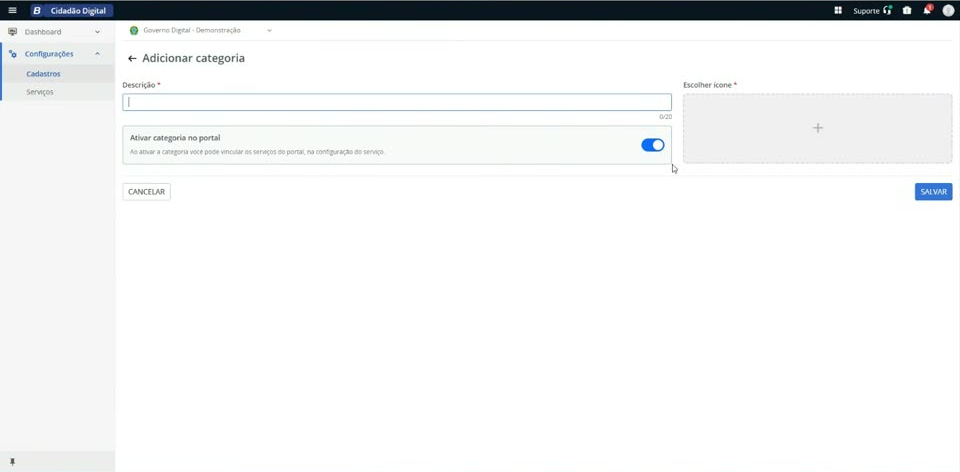Open Governo Digital - Demonstração entity dropdown

pos(201,31)
